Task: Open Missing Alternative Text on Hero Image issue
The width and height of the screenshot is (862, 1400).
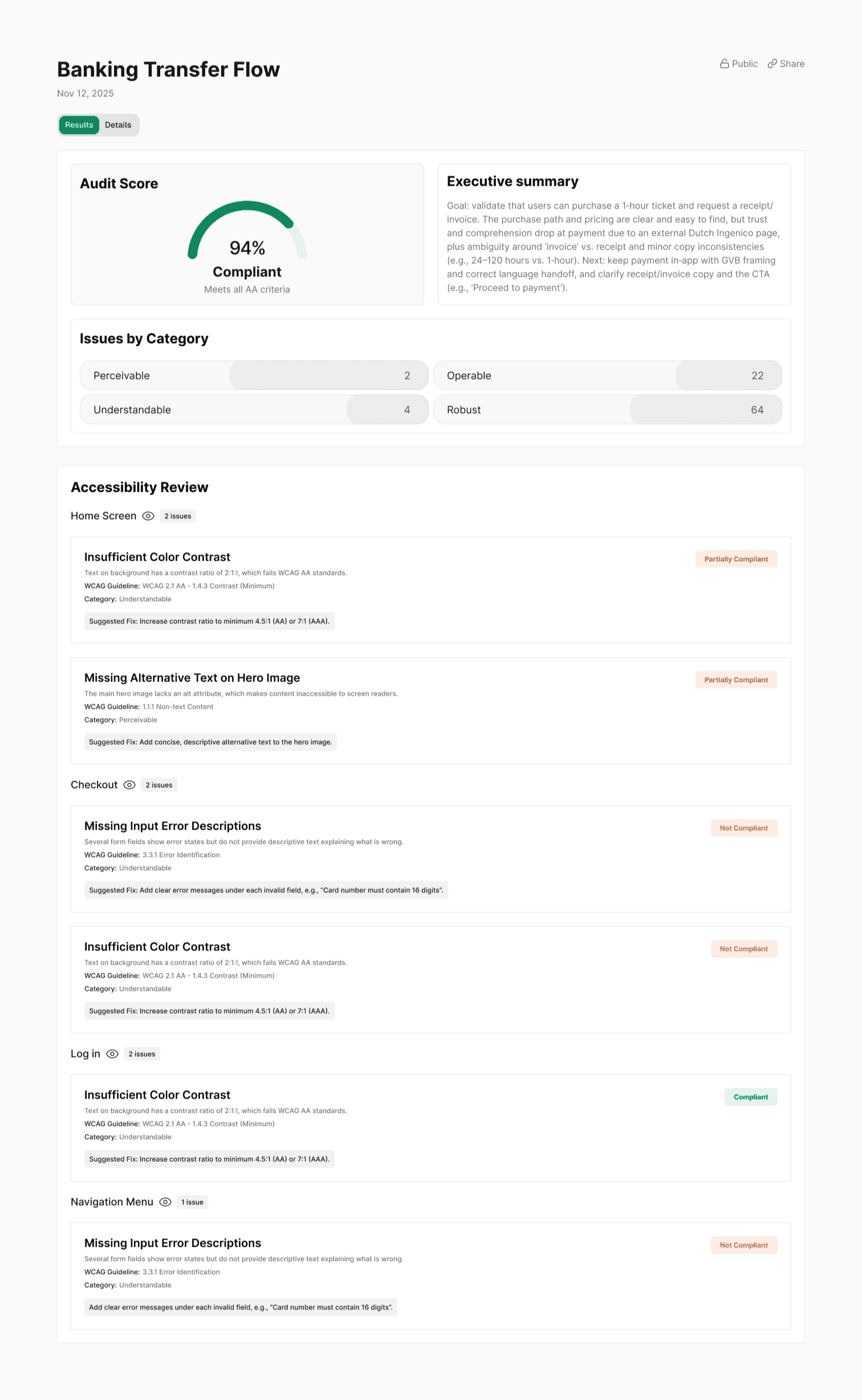Action: [x=192, y=677]
